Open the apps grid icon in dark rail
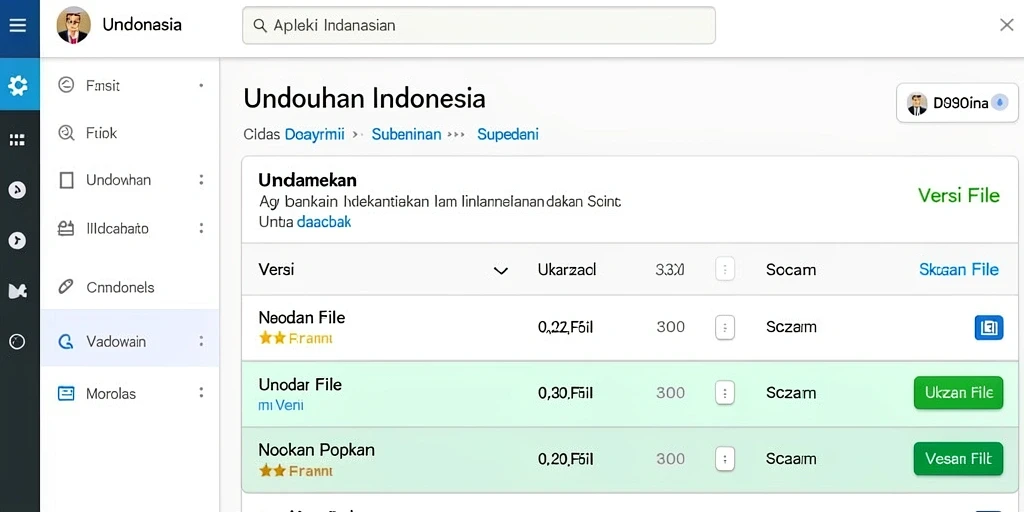The image size is (1024, 512). point(17,140)
